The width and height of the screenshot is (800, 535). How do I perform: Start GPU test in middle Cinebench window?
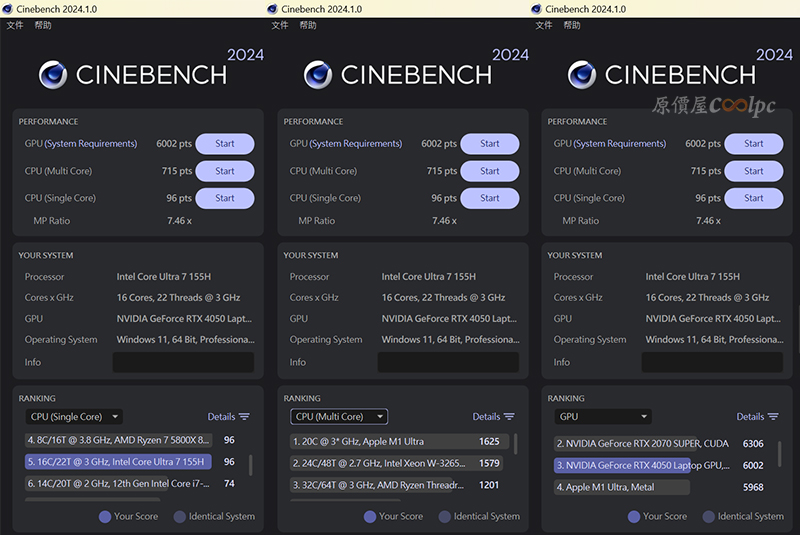(x=490, y=144)
